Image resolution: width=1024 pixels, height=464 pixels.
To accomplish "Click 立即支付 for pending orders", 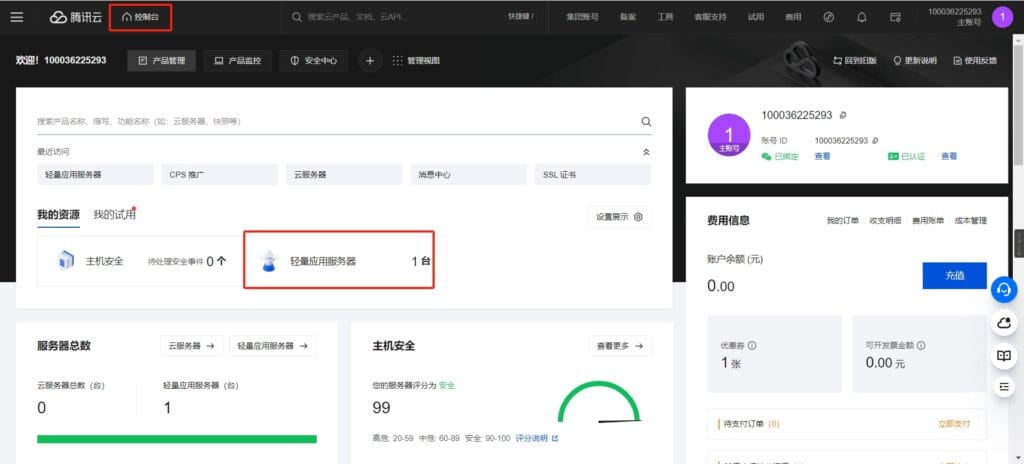I will (954, 424).
